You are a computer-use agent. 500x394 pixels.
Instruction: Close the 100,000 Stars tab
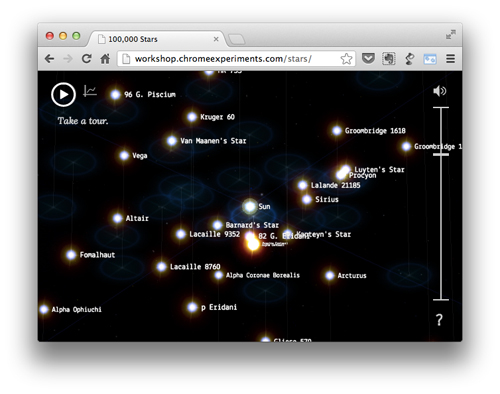click(x=216, y=39)
